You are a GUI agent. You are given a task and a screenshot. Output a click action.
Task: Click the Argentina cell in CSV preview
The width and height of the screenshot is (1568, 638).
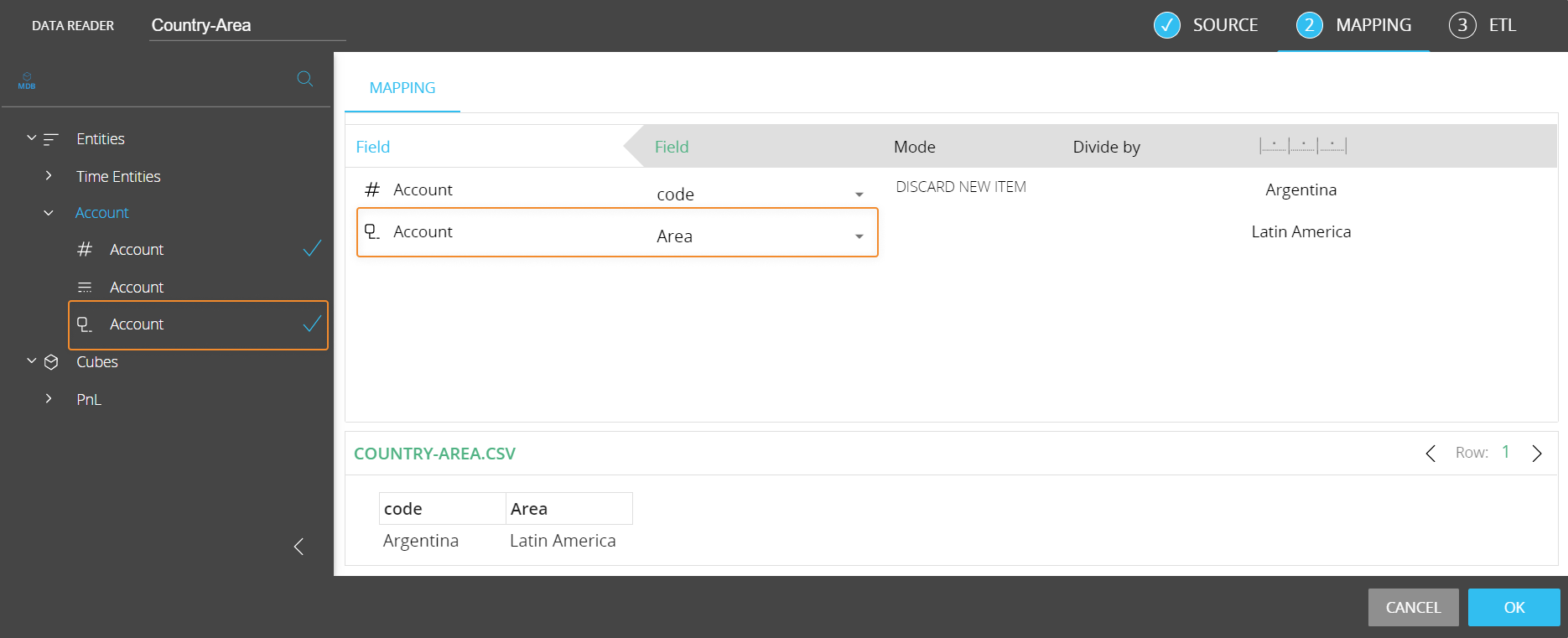click(421, 541)
